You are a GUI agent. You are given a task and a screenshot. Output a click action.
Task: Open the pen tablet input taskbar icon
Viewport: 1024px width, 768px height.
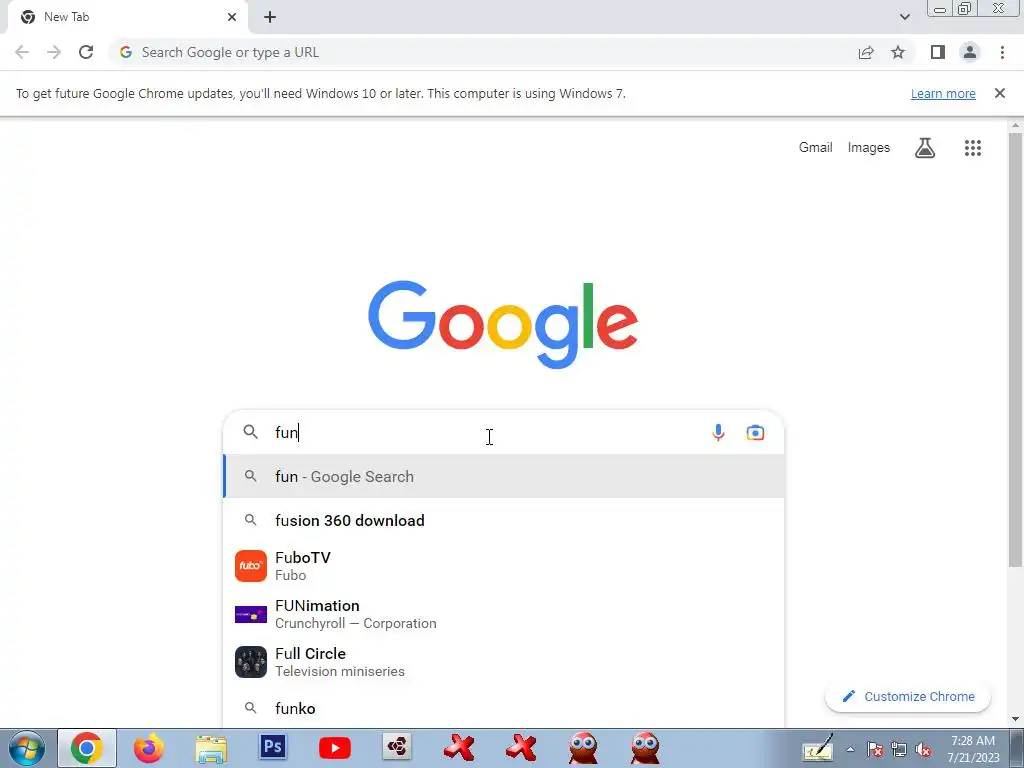pyautogui.click(x=818, y=748)
